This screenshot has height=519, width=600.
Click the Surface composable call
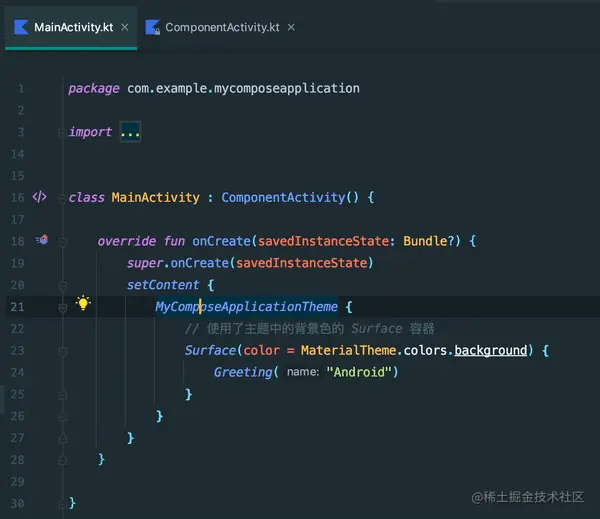tap(210, 350)
